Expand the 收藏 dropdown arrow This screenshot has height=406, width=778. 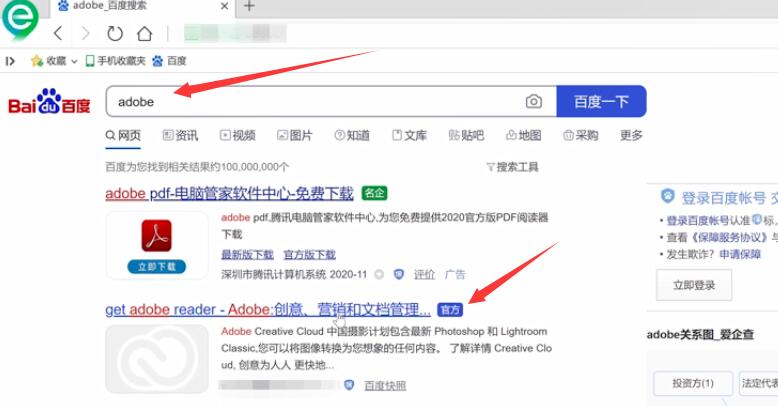pos(74,61)
